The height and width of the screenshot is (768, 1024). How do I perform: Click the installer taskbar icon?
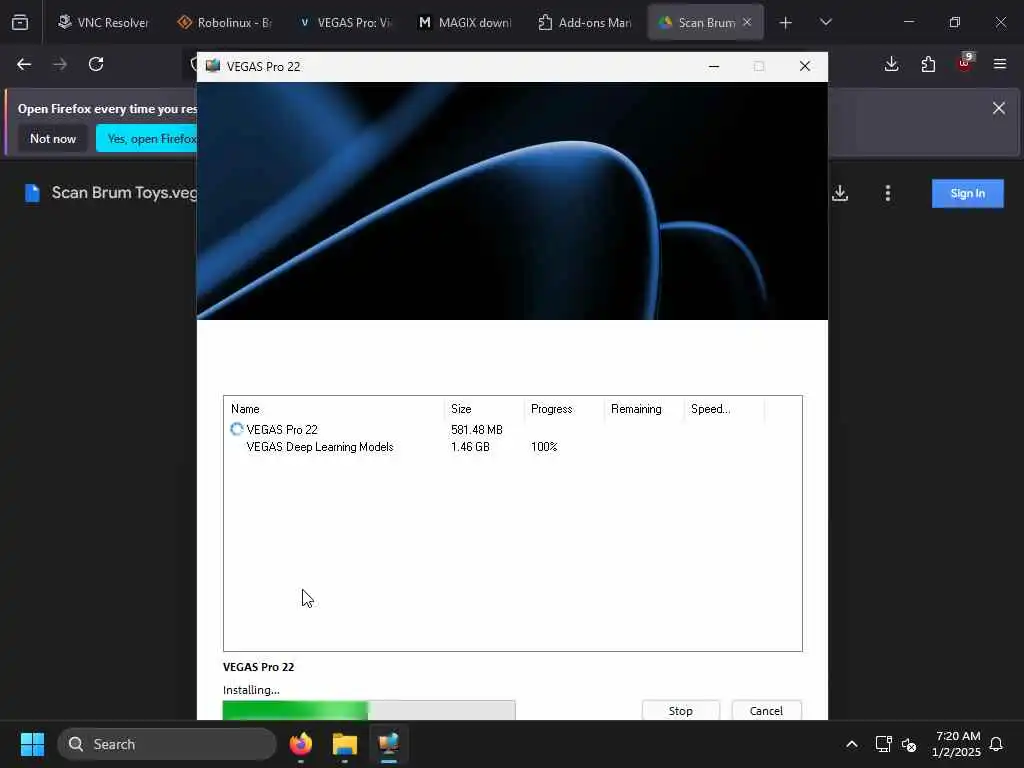click(389, 744)
